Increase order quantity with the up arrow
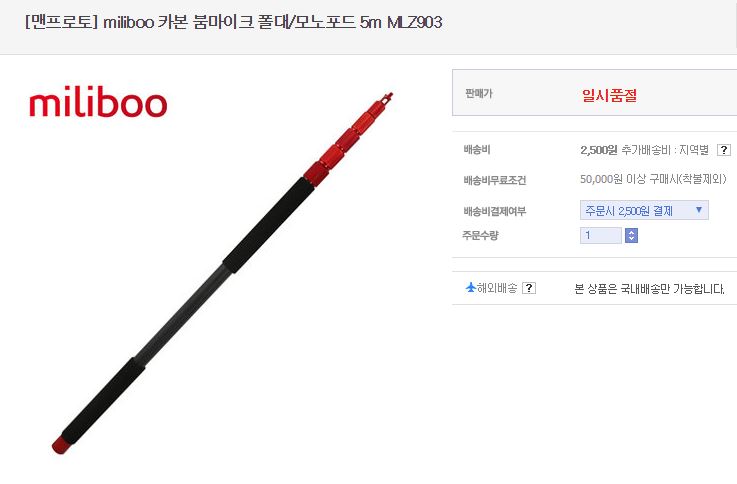 [631, 232]
